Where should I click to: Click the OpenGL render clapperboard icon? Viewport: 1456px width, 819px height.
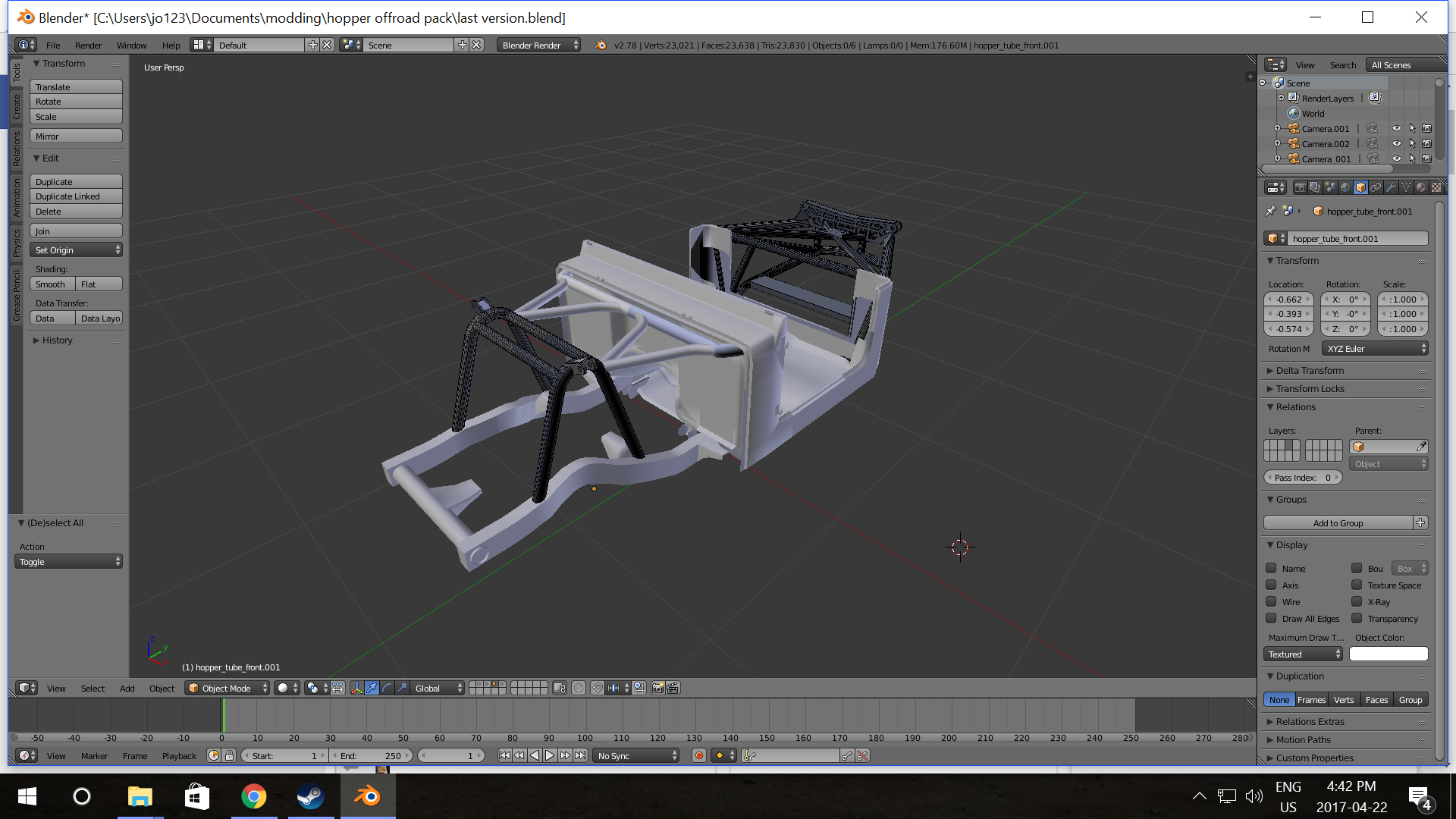[672, 688]
